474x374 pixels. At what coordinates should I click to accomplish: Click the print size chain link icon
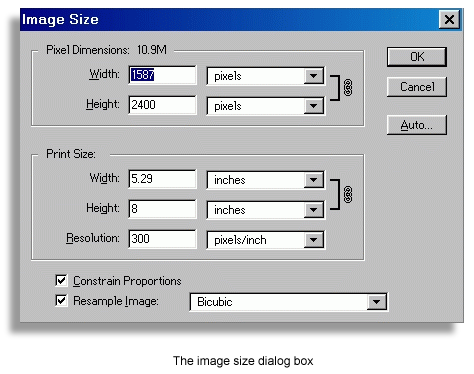(x=348, y=194)
